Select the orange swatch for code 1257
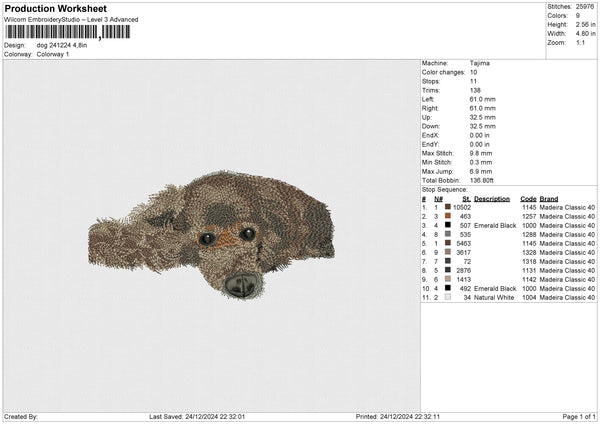Screen dimensions: 600x424 (x=448, y=216)
